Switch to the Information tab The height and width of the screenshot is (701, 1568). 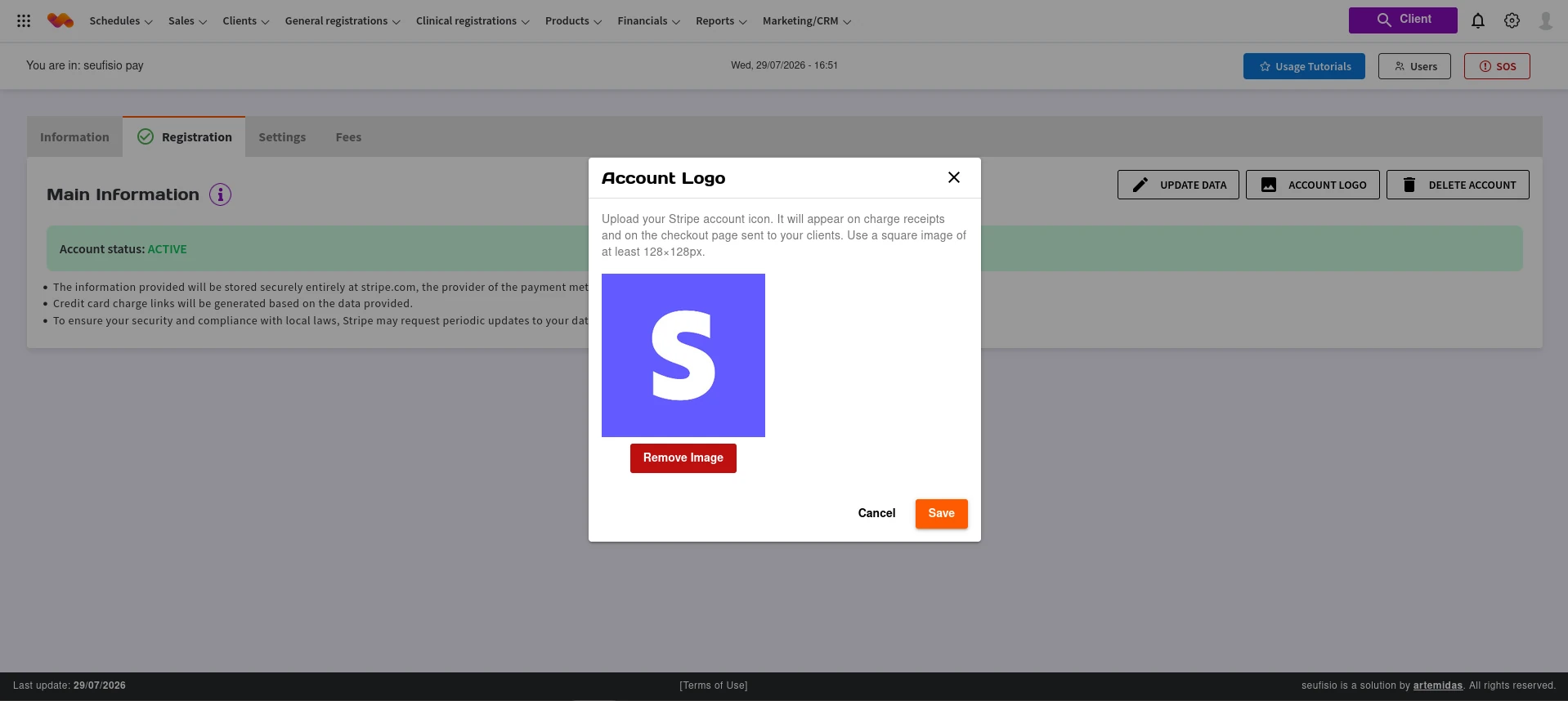(74, 137)
